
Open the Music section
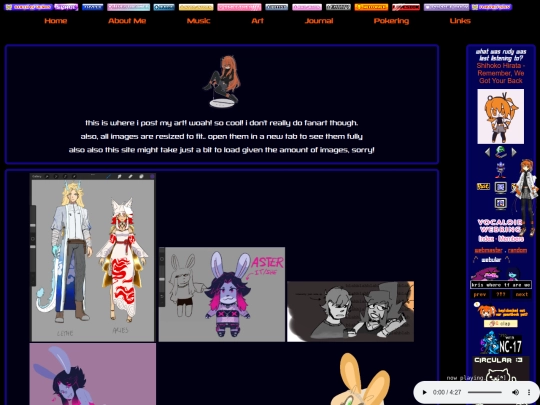[198, 21]
